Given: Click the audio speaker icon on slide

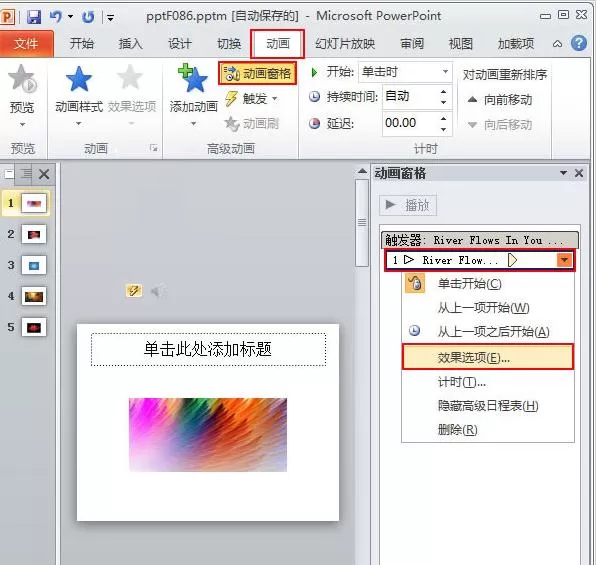Looking at the screenshot, I should (158, 291).
